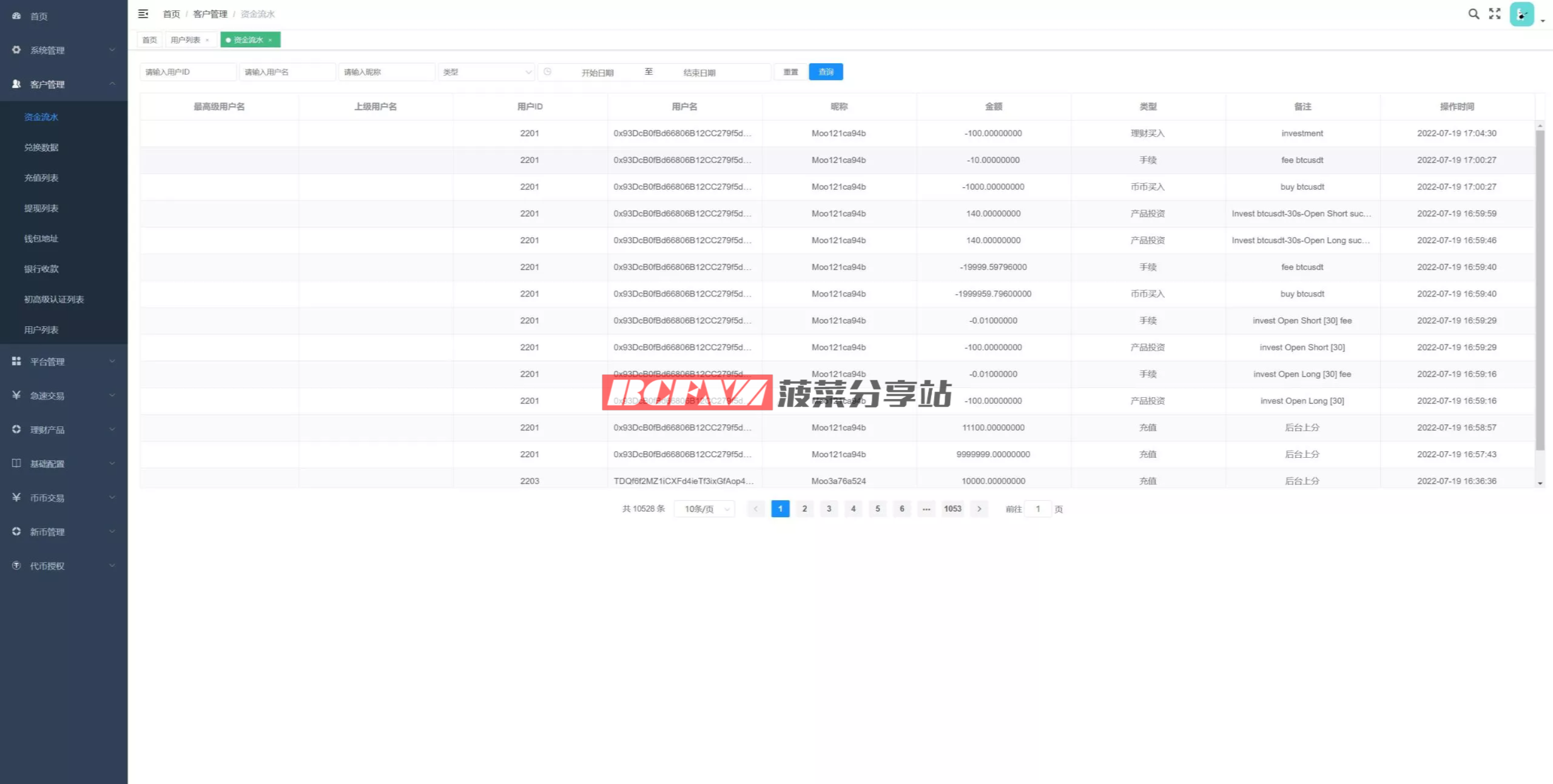Go to page 1053 in pagination
The width and height of the screenshot is (1553, 784).
[952, 509]
